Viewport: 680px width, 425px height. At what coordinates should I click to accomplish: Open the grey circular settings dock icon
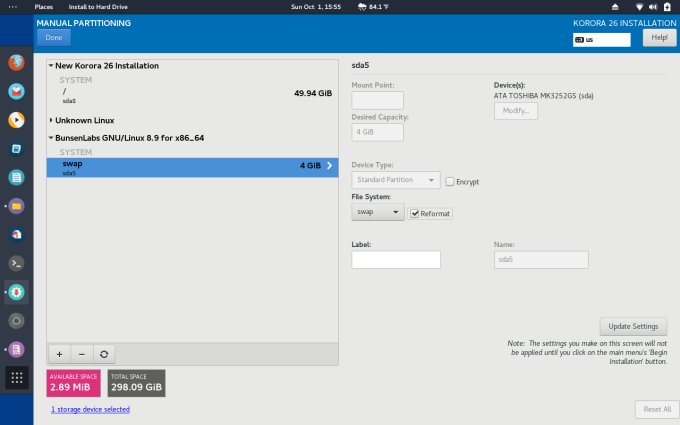click(x=16, y=321)
